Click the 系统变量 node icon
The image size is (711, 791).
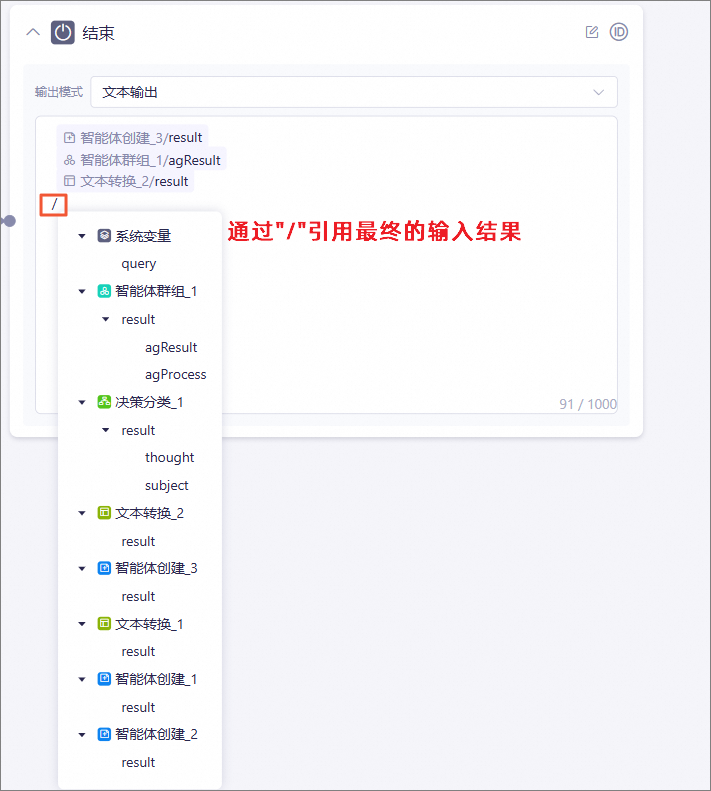click(x=104, y=236)
